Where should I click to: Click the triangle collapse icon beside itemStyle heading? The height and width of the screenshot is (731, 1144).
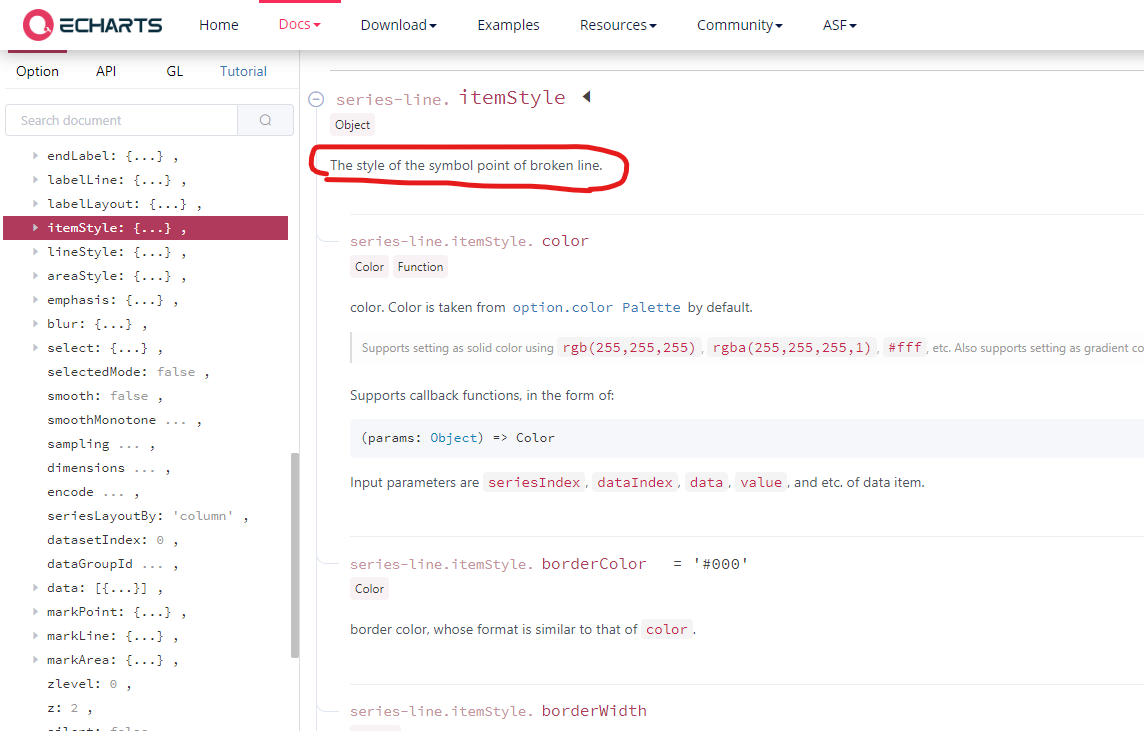coord(586,96)
